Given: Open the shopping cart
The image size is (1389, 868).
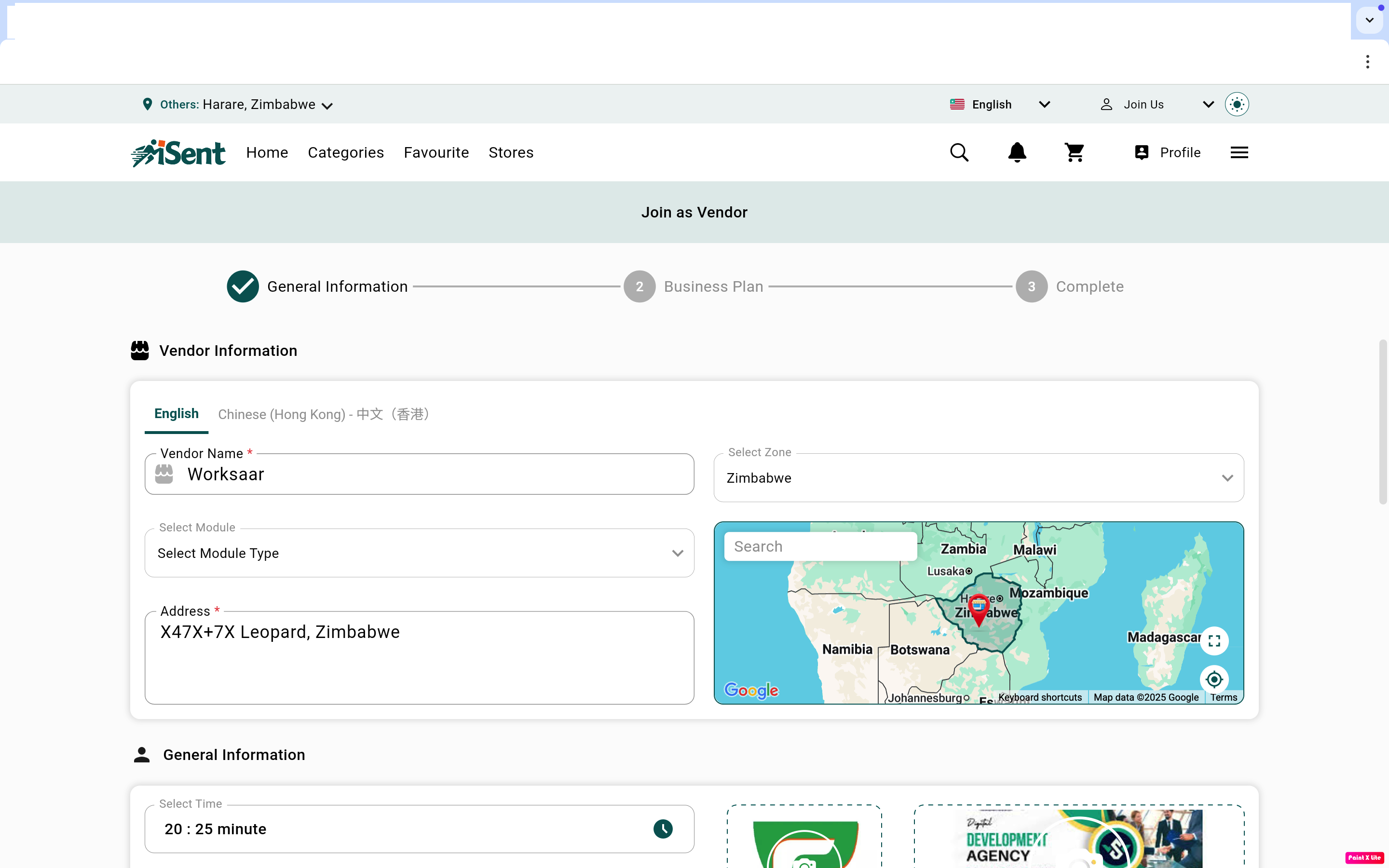Looking at the screenshot, I should pyautogui.click(x=1074, y=153).
